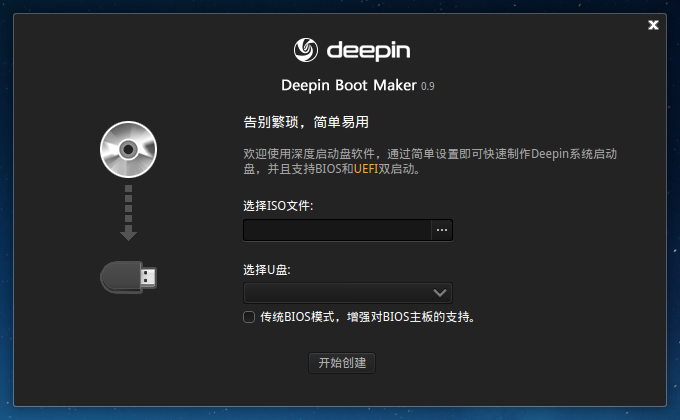
Task: Click the 0.9 version number
Action: pyautogui.click(x=428, y=86)
